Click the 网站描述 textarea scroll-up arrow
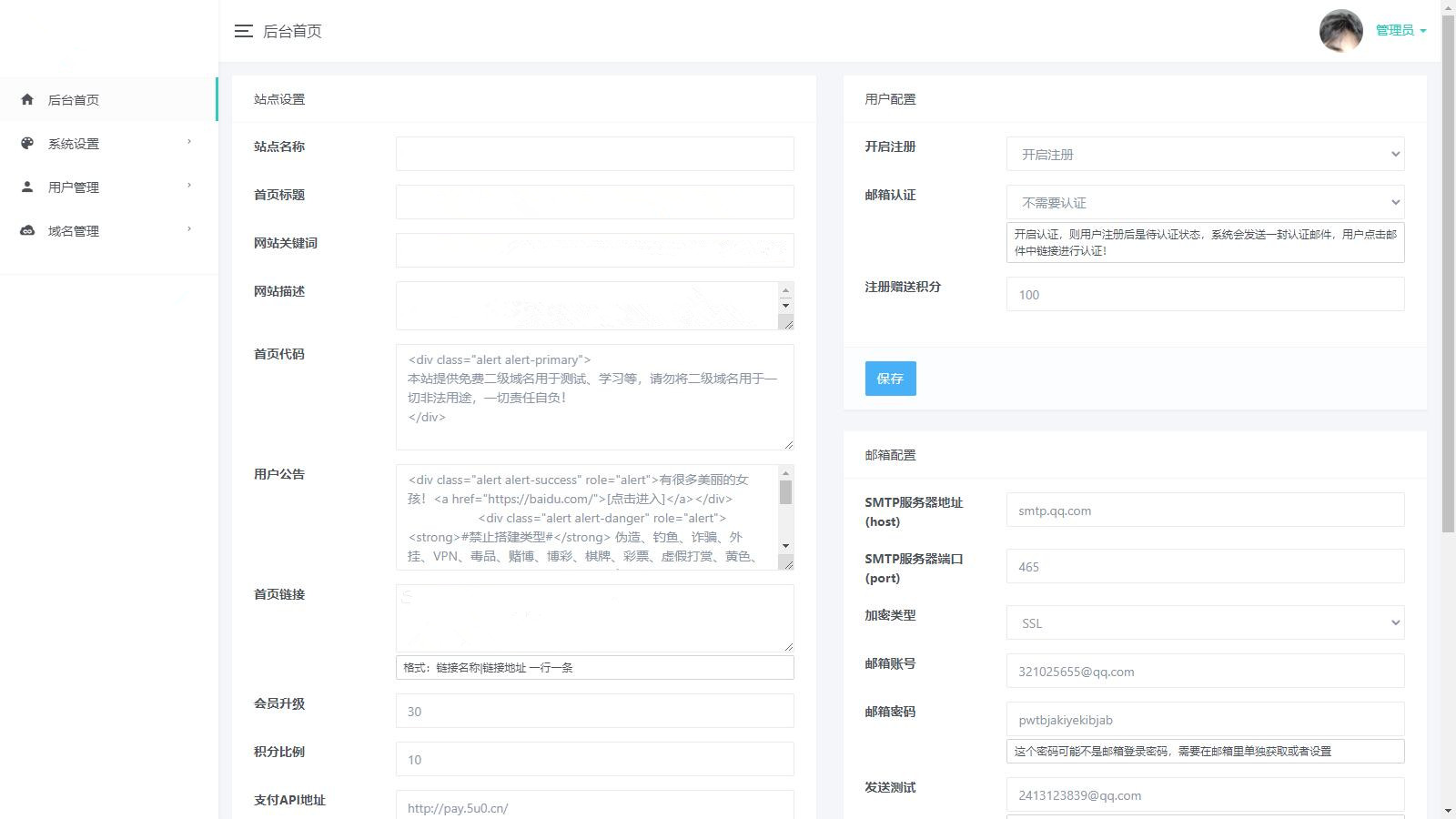The width and height of the screenshot is (1456, 819). (x=785, y=290)
